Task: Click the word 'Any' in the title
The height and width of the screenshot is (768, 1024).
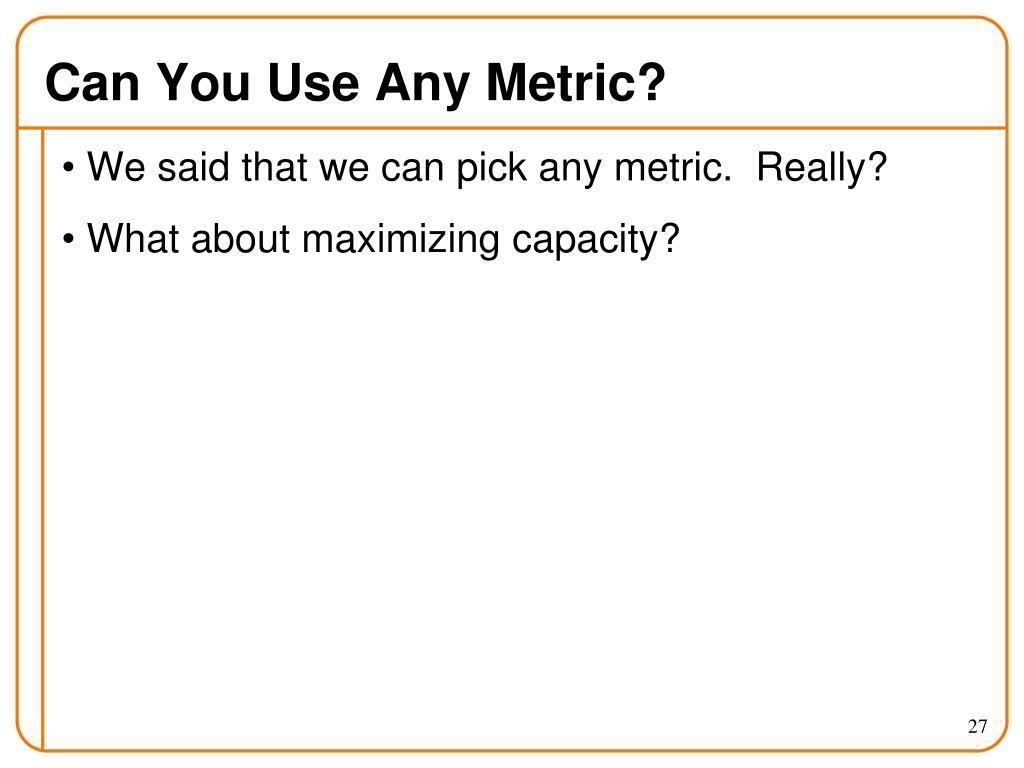Action: tap(423, 85)
